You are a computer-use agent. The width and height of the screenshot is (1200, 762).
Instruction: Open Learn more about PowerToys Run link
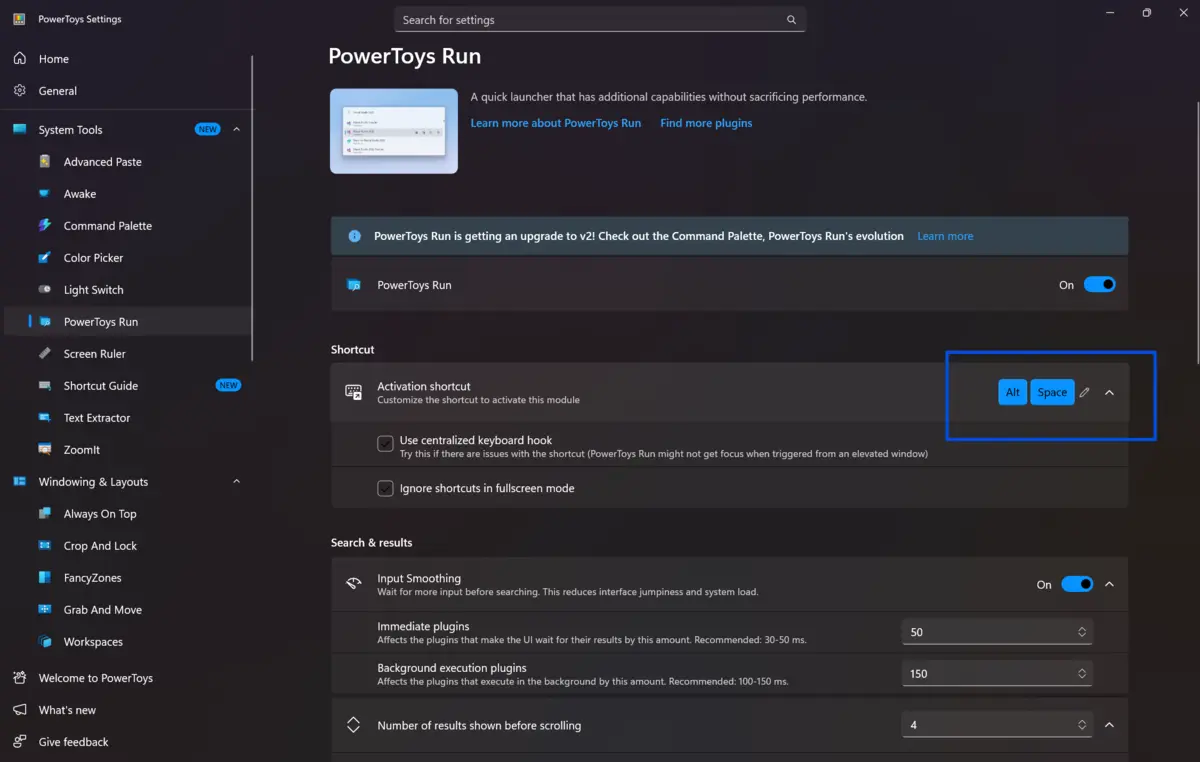tap(556, 123)
